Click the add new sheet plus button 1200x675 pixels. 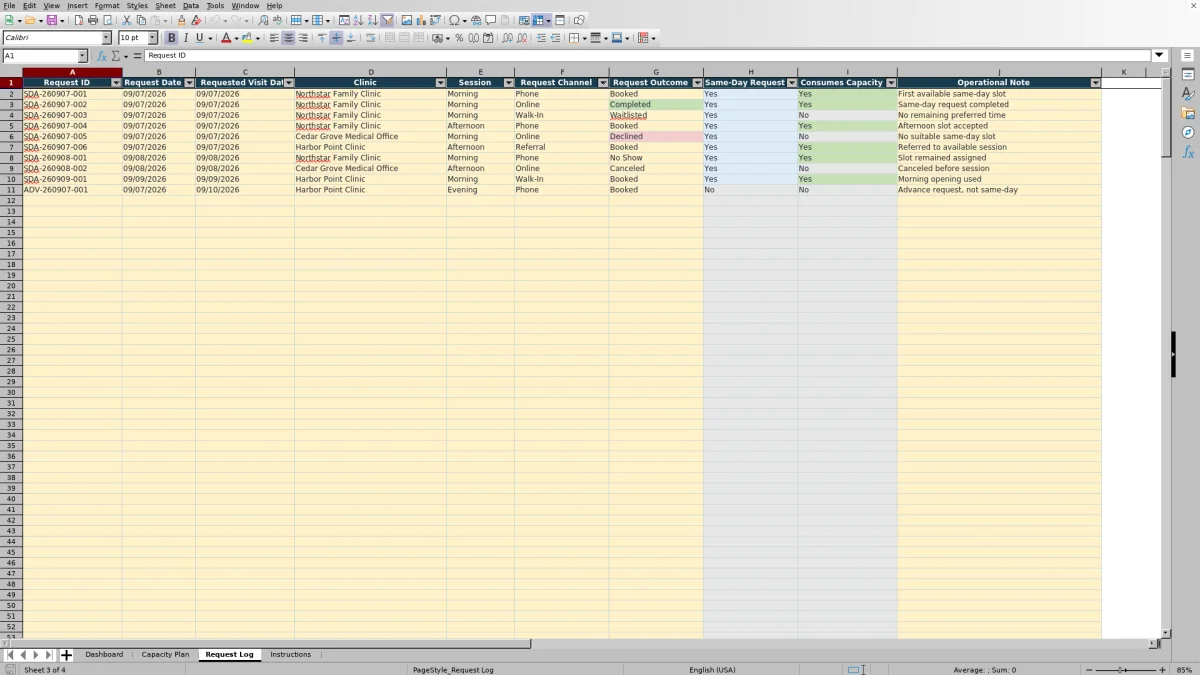tap(66, 655)
